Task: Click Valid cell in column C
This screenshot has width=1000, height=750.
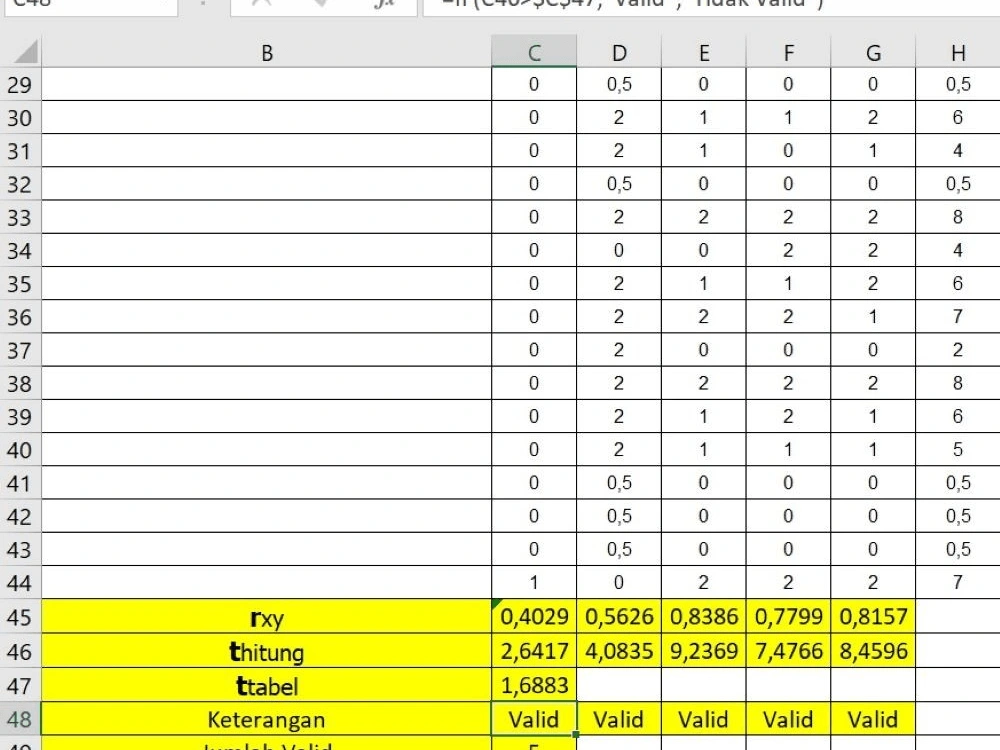Action: pyautogui.click(x=534, y=719)
